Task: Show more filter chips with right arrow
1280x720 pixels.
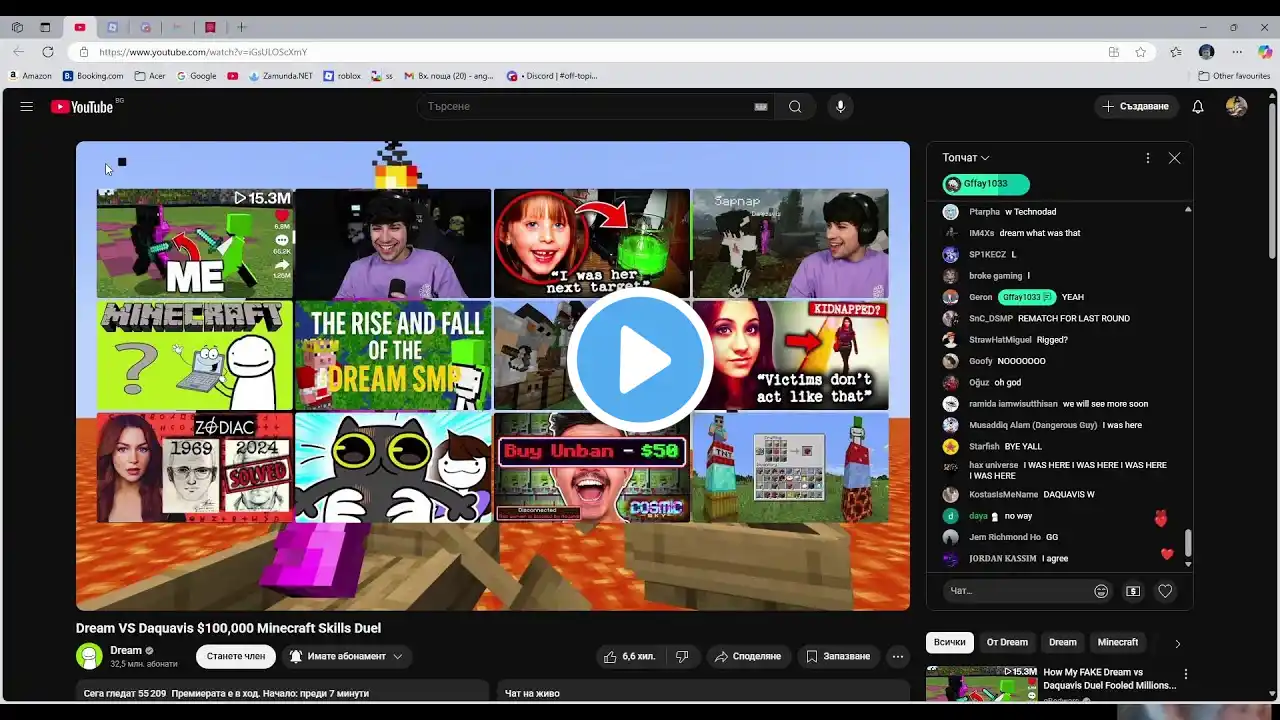Action: (x=1177, y=643)
